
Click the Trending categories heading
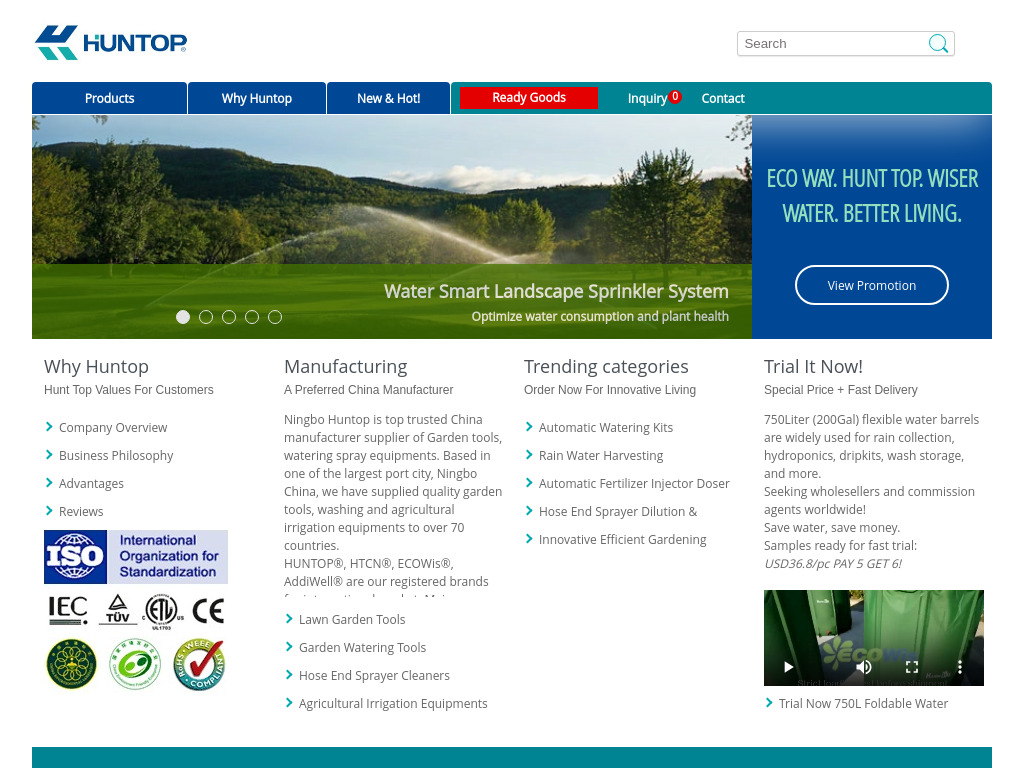(606, 367)
